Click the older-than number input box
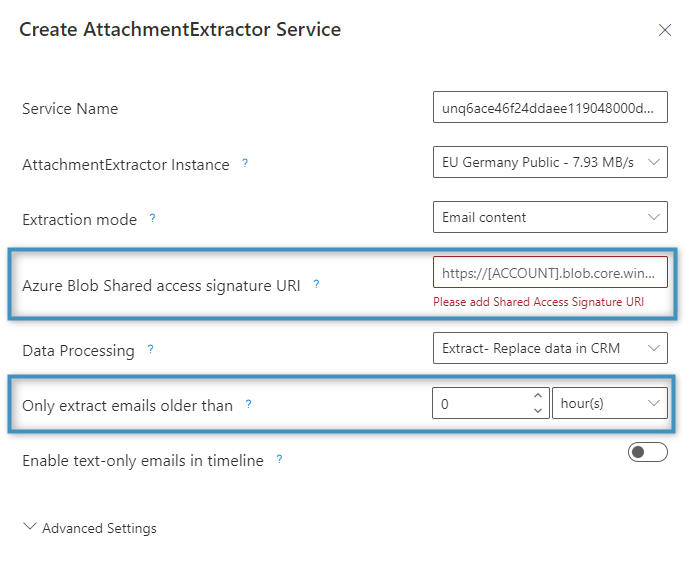Viewport: 692px width, 586px height. pos(491,403)
